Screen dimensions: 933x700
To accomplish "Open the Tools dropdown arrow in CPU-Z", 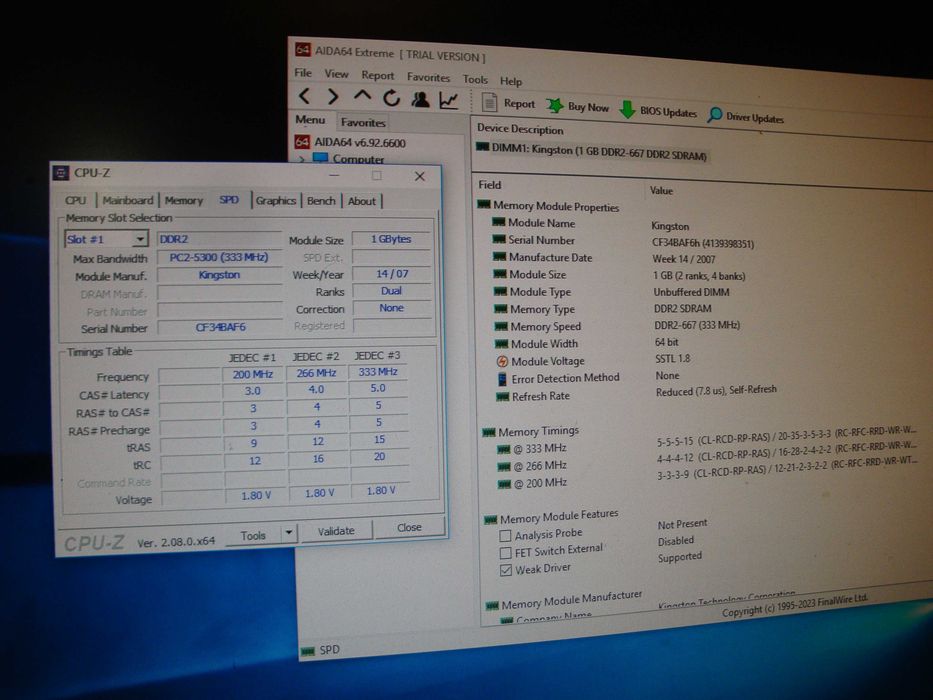I will coord(289,532).
